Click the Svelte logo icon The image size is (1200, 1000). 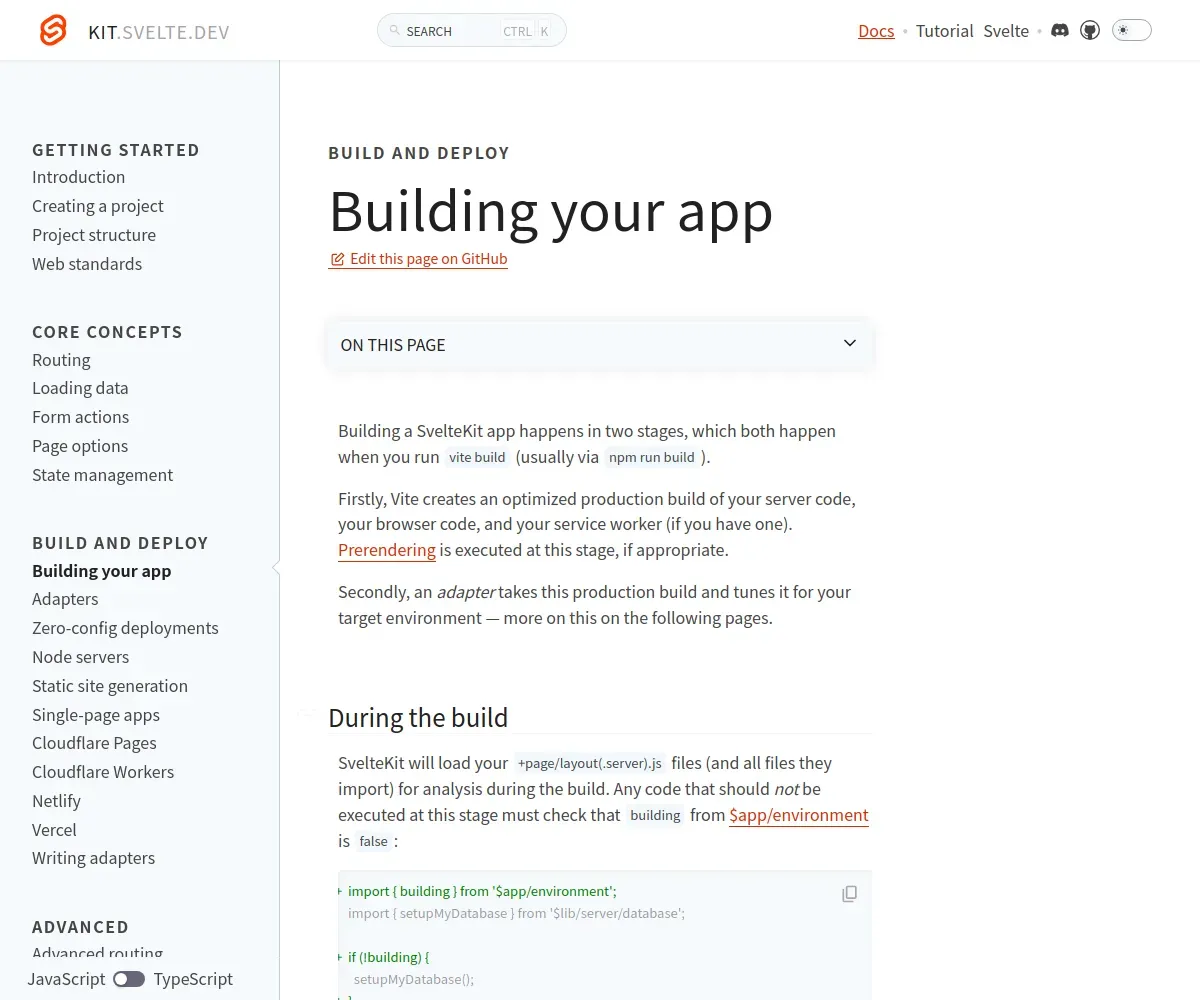click(x=53, y=31)
